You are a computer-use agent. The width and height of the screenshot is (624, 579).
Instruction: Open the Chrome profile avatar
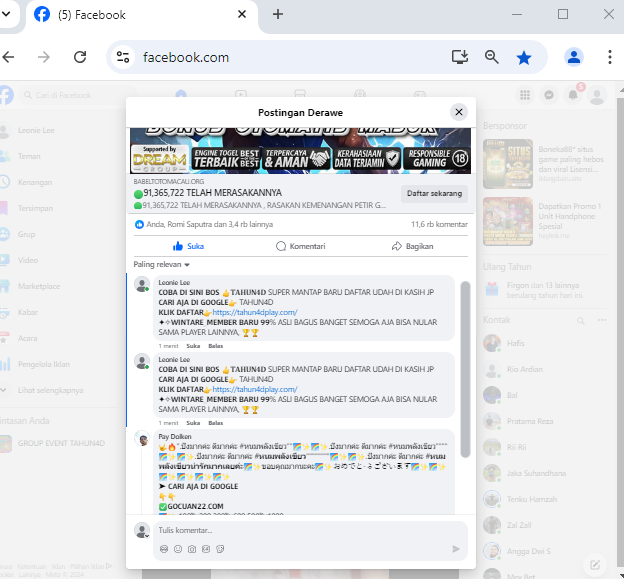[573, 57]
